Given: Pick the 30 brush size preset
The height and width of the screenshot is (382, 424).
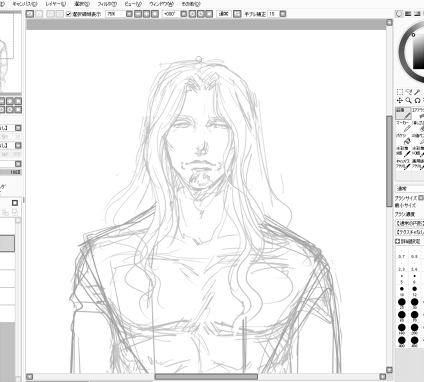Looking at the screenshot, I should tap(414, 303).
